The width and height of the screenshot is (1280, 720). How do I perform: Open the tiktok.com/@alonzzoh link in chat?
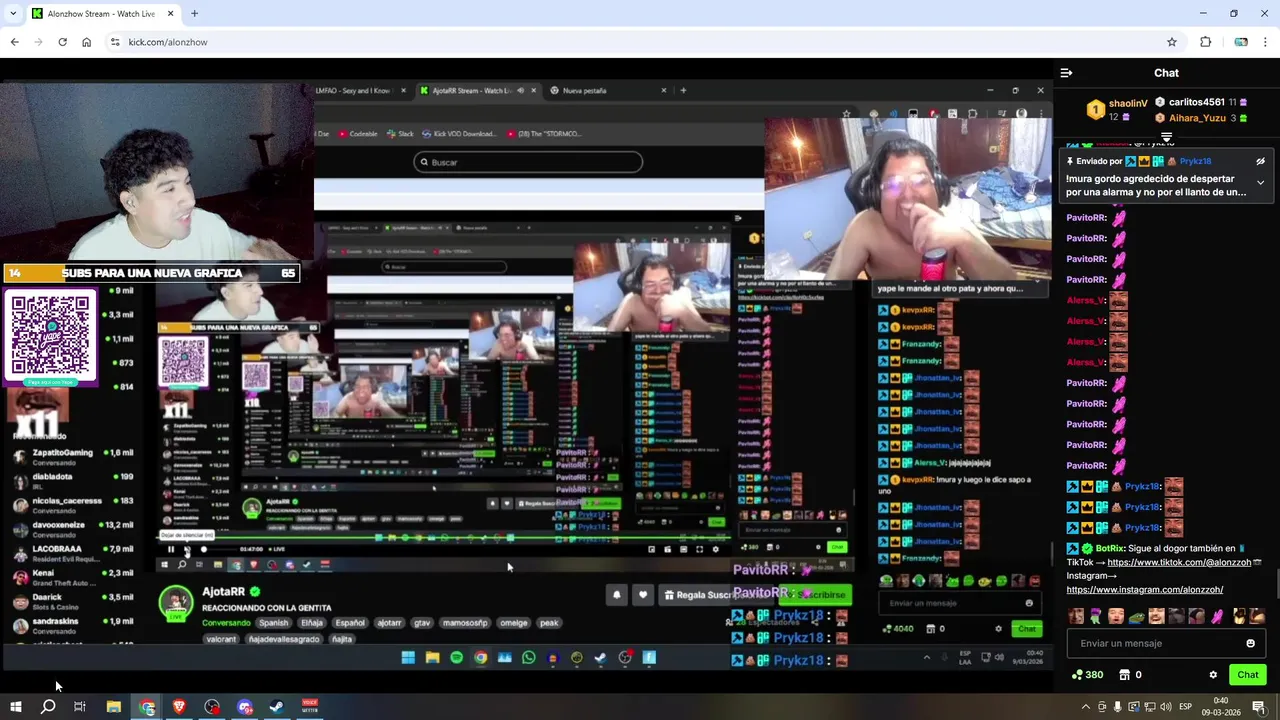pos(1179,562)
